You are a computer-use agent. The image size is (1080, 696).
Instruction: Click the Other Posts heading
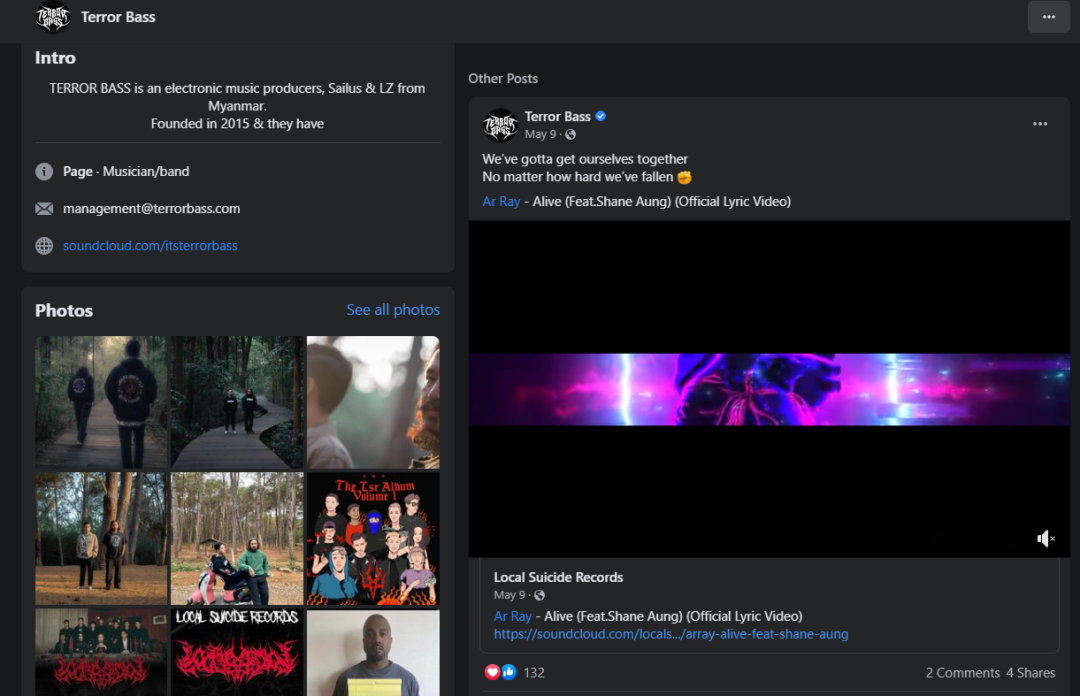click(503, 79)
